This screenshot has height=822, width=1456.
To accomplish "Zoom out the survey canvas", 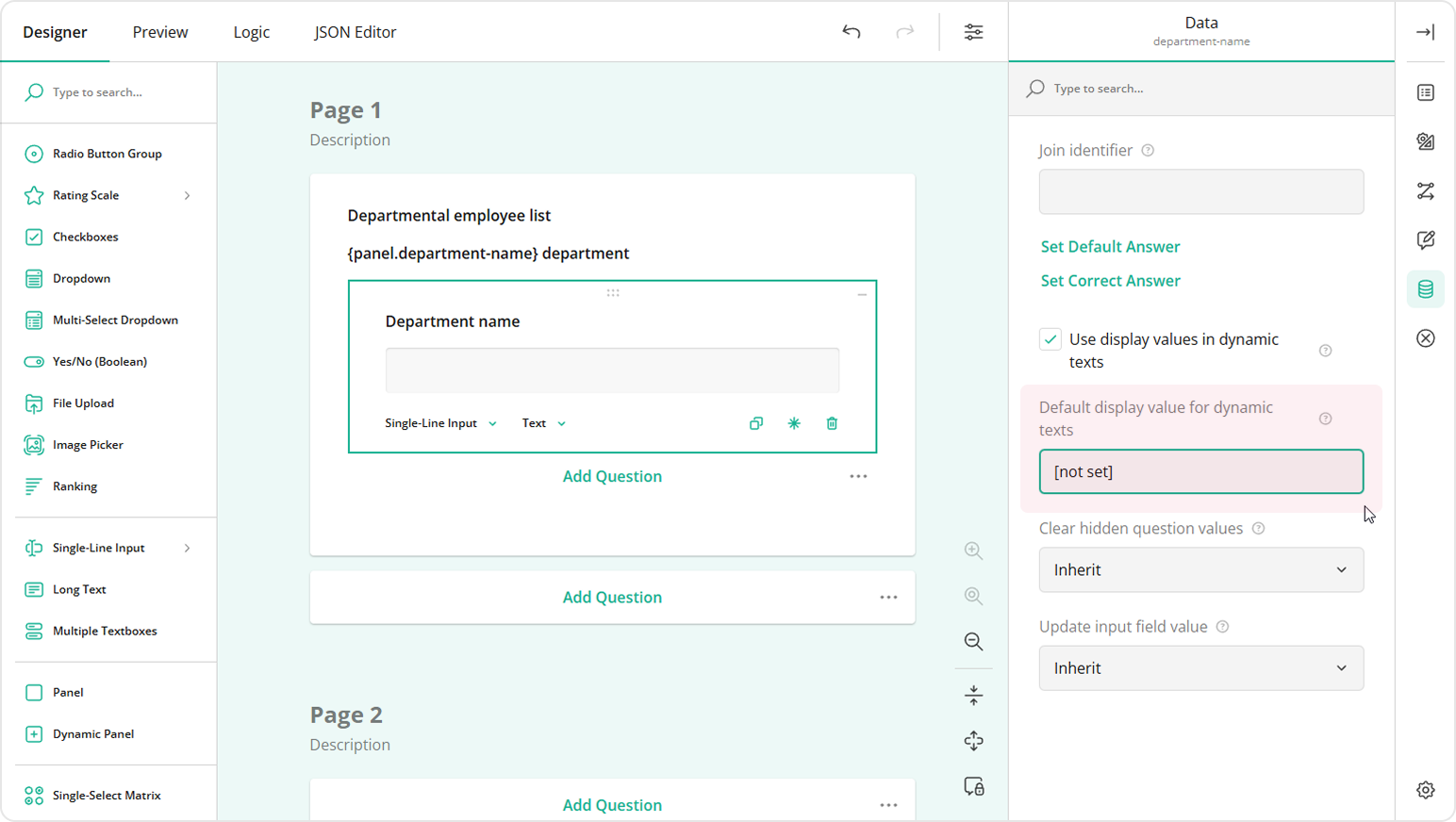I will tap(973, 642).
